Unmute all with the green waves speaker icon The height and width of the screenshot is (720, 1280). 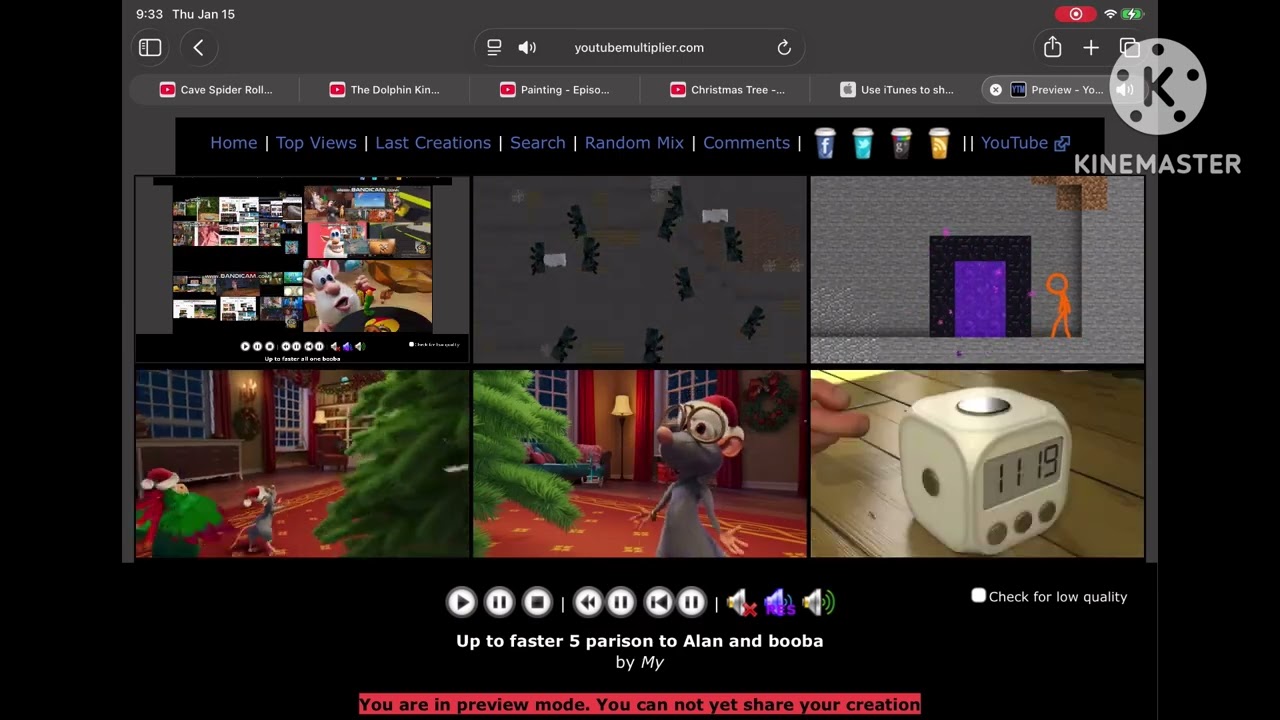pyautogui.click(x=818, y=602)
